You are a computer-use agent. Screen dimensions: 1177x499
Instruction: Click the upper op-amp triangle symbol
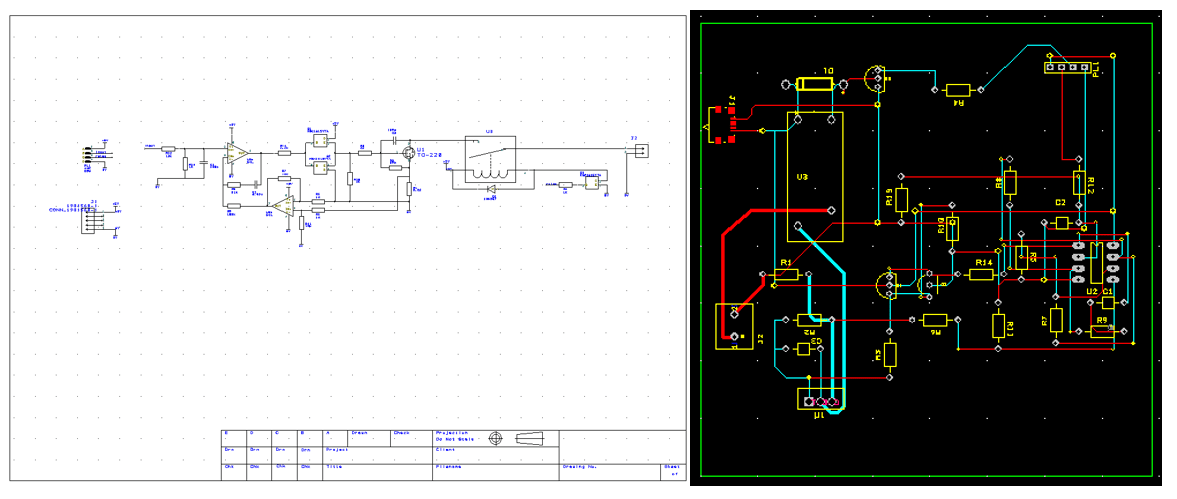(x=237, y=152)
